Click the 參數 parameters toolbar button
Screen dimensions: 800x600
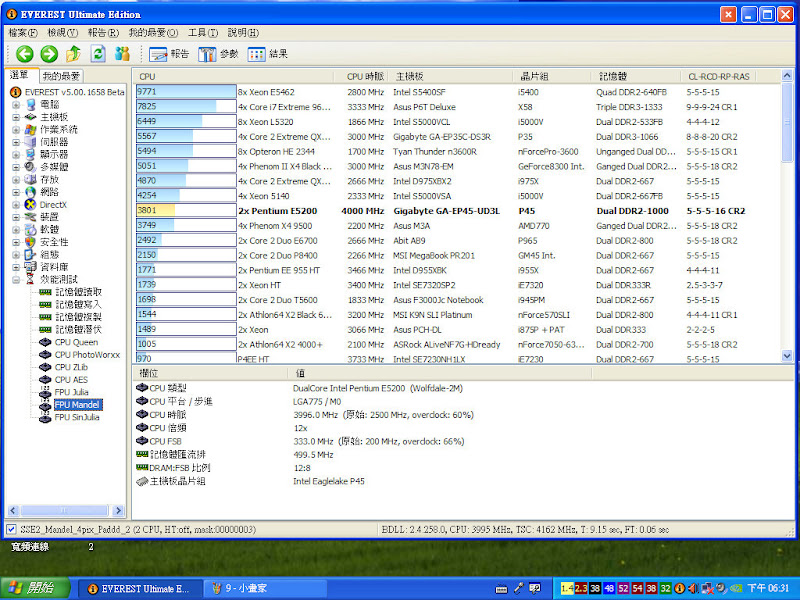tap(219, 54)
